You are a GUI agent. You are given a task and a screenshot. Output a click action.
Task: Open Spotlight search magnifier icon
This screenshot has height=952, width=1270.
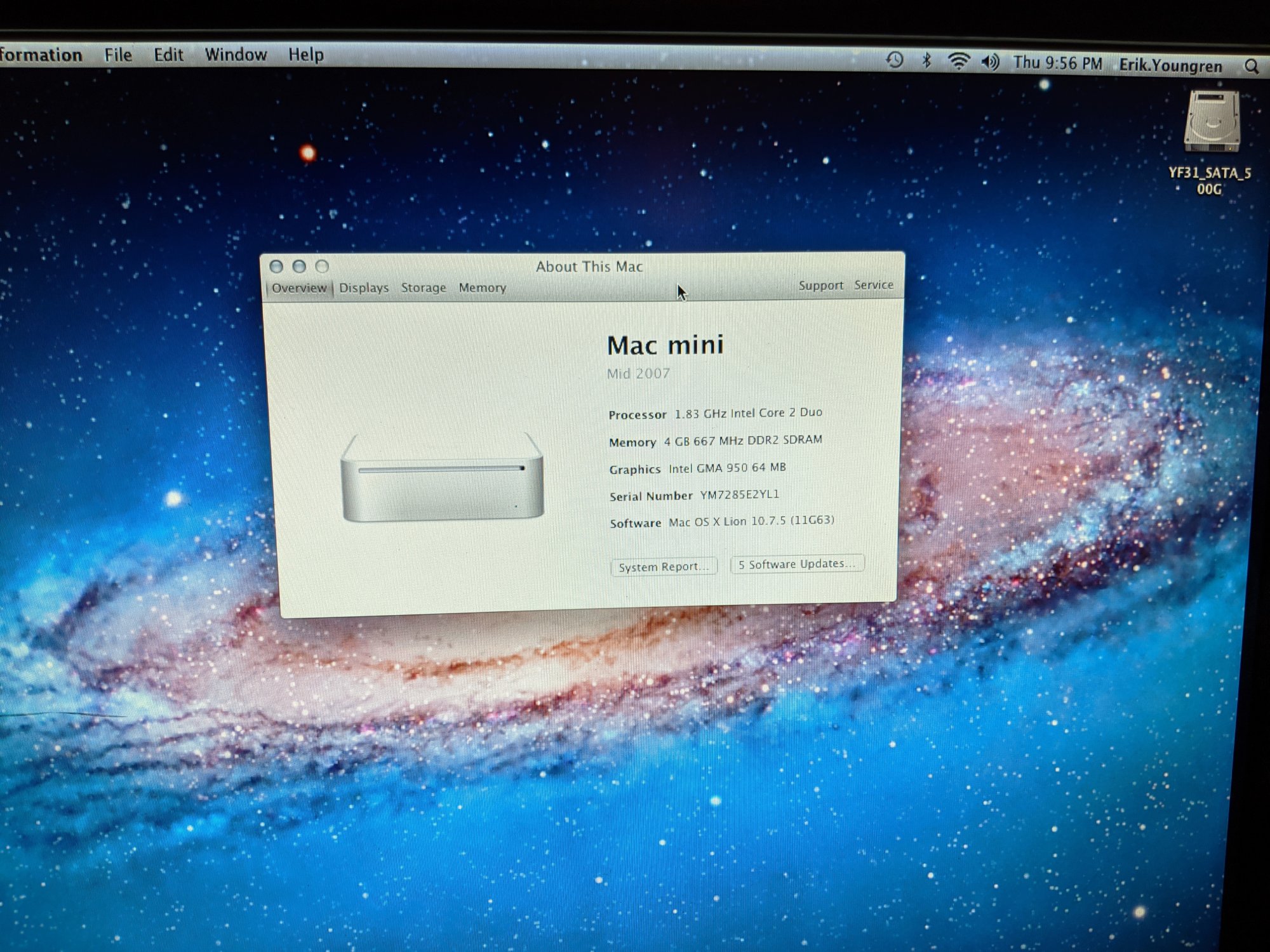[1251, 67]
